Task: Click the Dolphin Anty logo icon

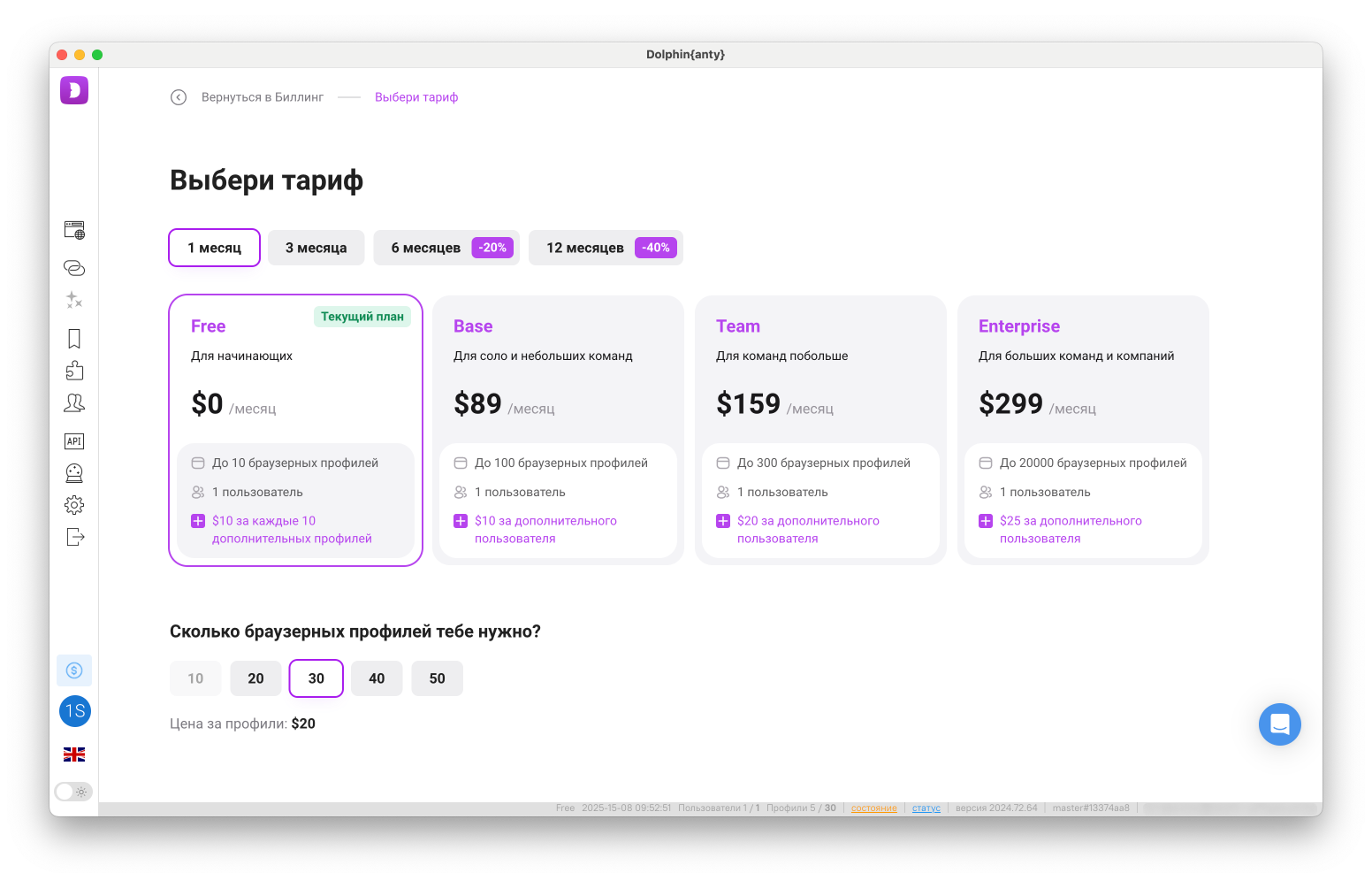Action: [x=74, y=90]
